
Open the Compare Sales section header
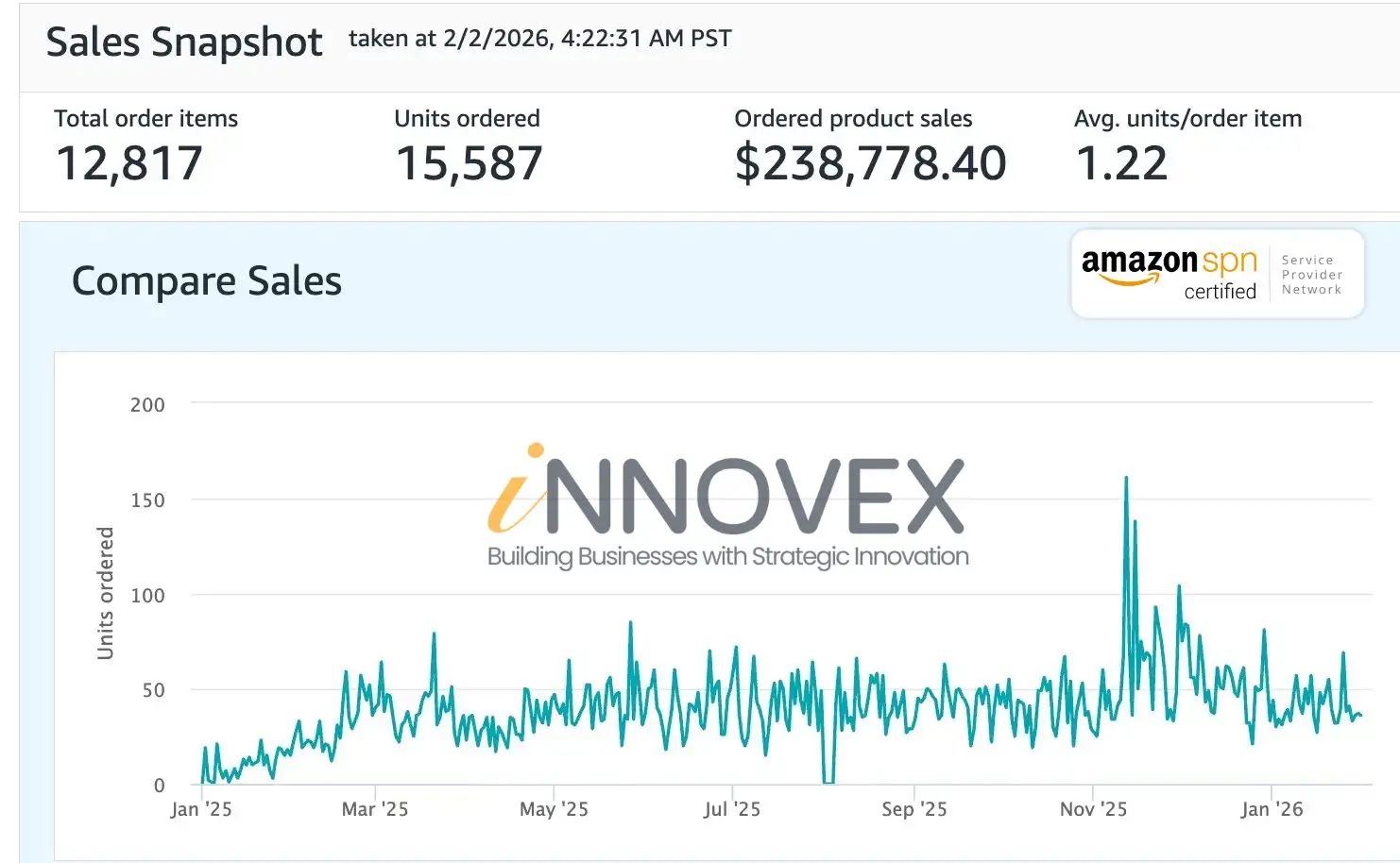point(207,280)
